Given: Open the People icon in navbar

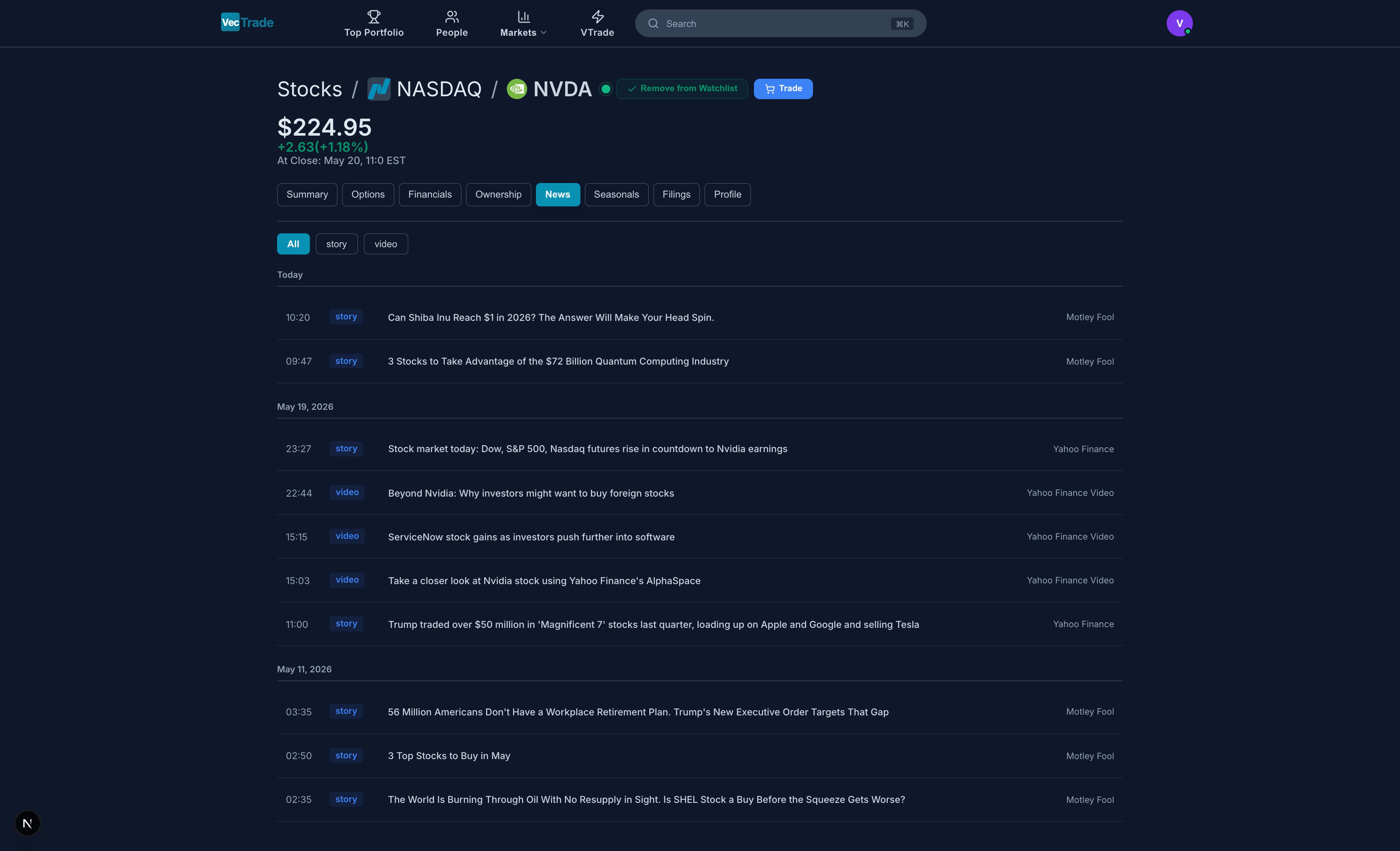Looking at the screenshot, I should pyautogui.click(x=452, y=16).
